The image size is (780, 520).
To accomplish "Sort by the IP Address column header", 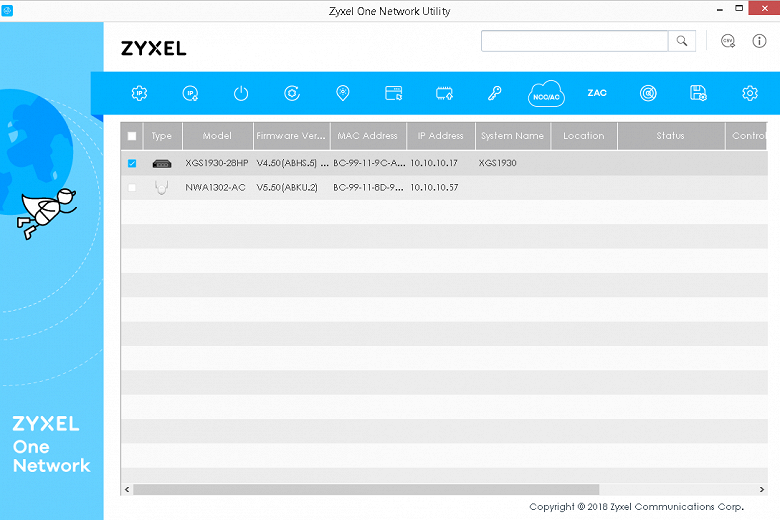I will point(441,136).
